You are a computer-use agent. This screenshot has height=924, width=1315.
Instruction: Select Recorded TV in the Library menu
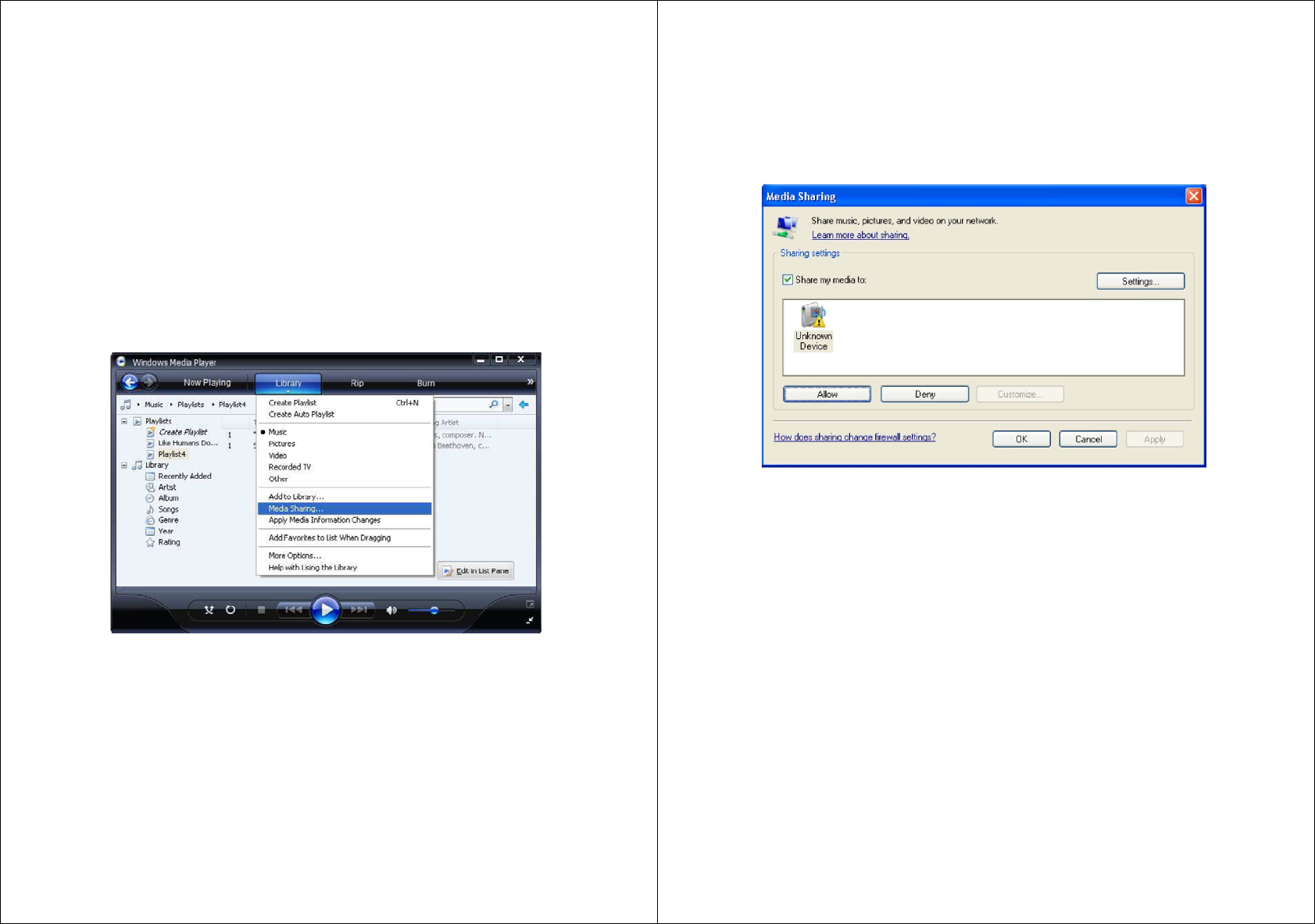coord(345,467)
